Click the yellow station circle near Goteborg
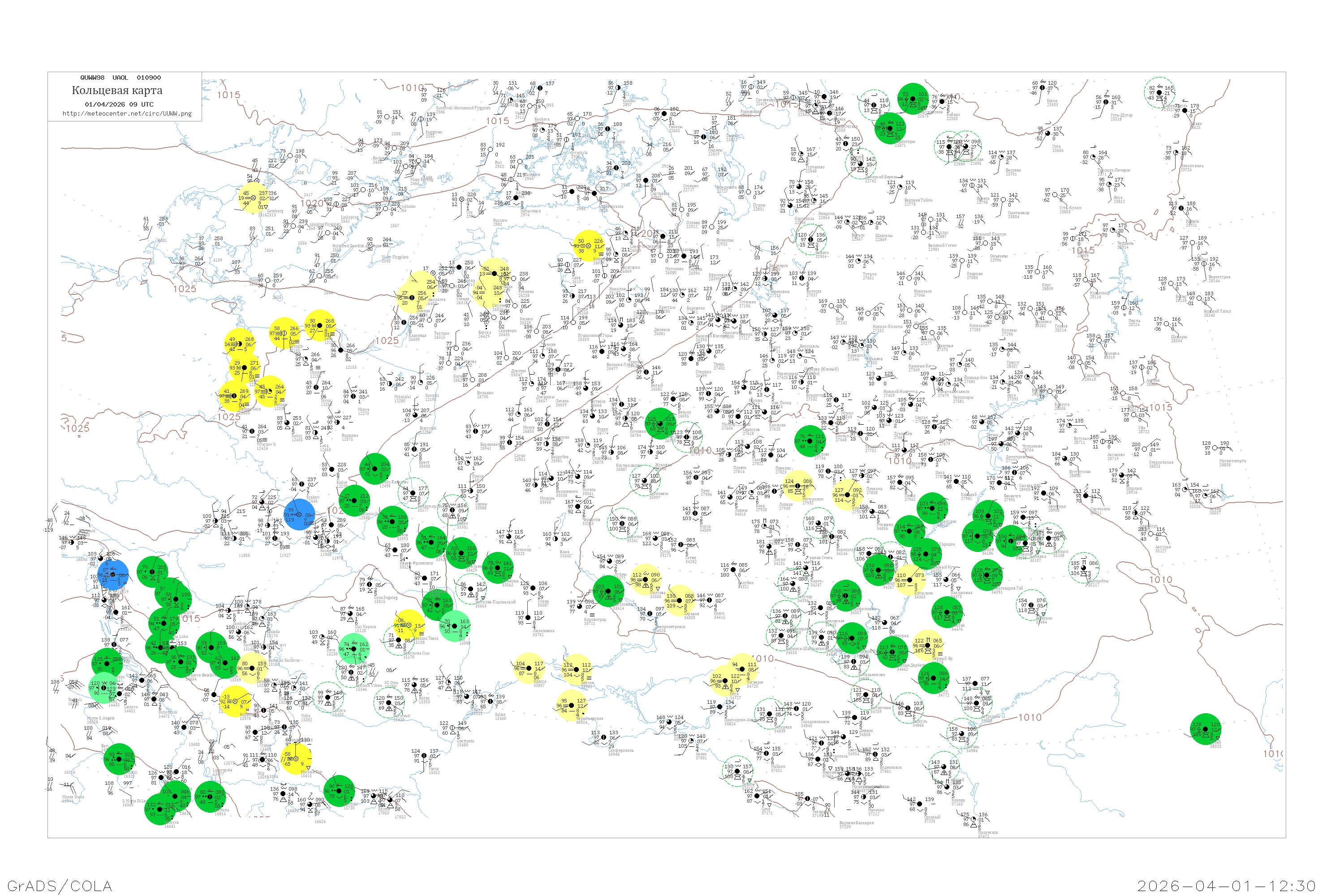 [x=253, y=198]
